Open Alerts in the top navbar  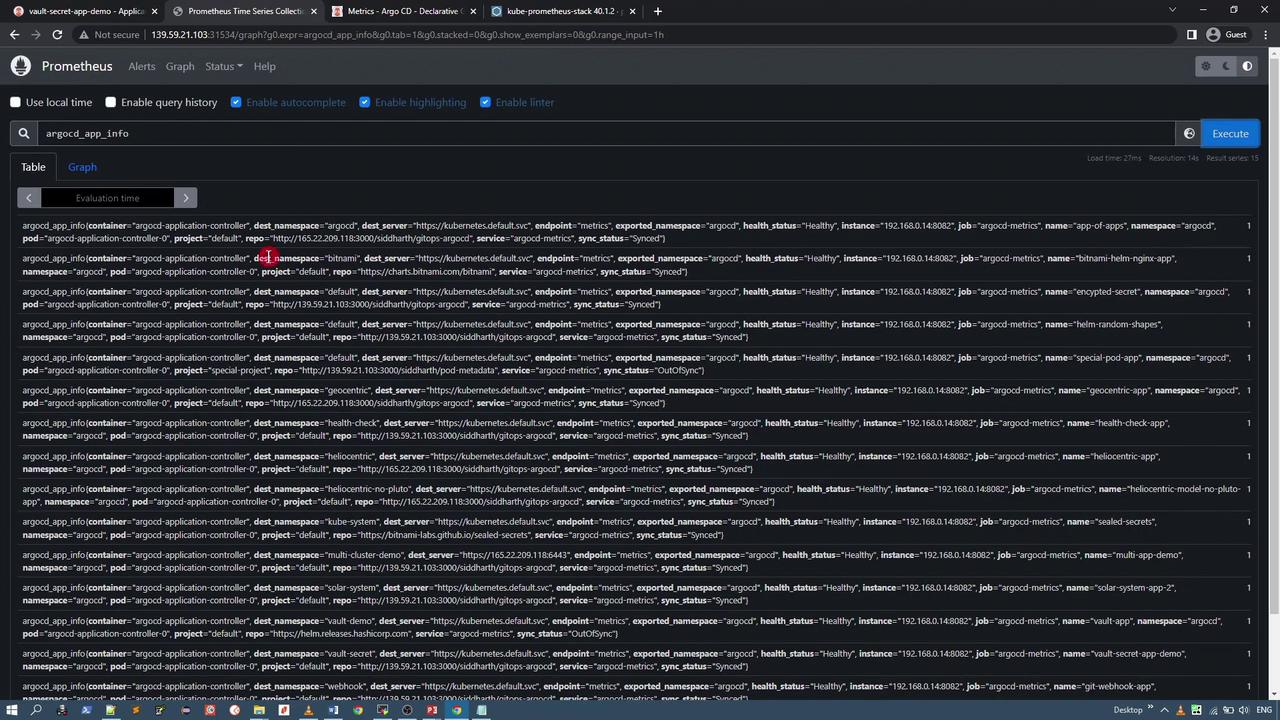[142, 66]
